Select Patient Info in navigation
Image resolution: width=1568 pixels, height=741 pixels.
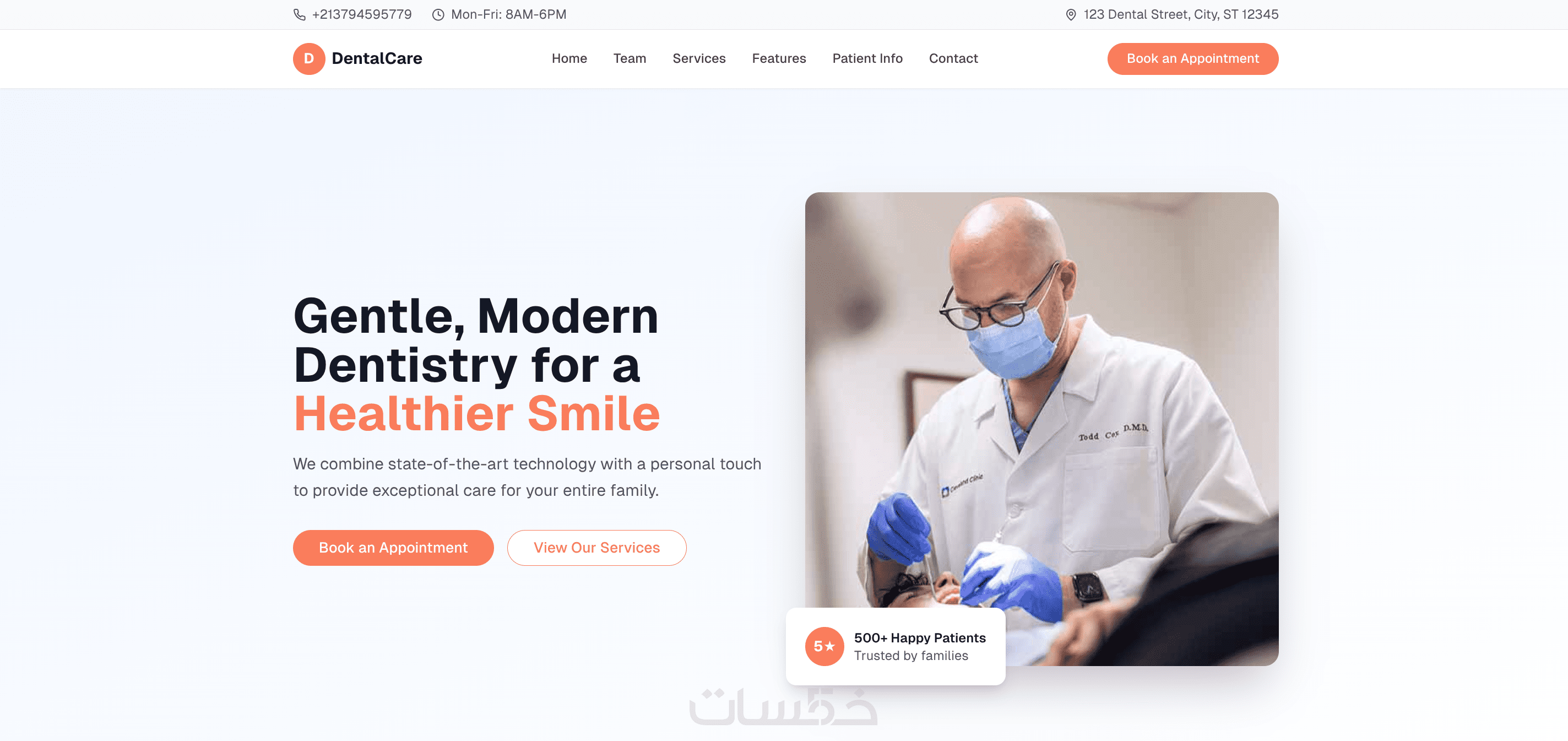coord(867,58)
